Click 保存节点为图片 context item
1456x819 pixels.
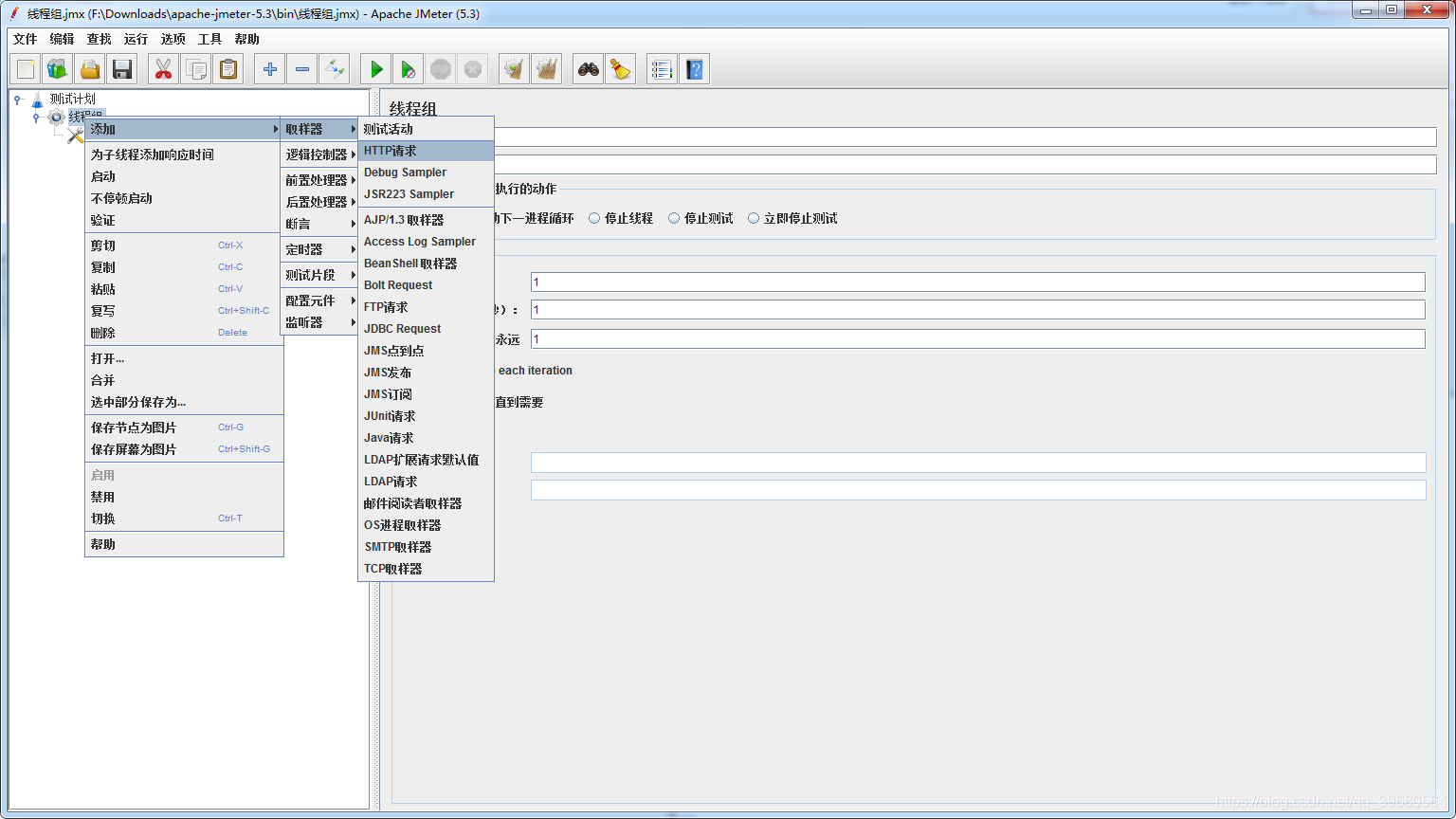(x=184, y=428)
